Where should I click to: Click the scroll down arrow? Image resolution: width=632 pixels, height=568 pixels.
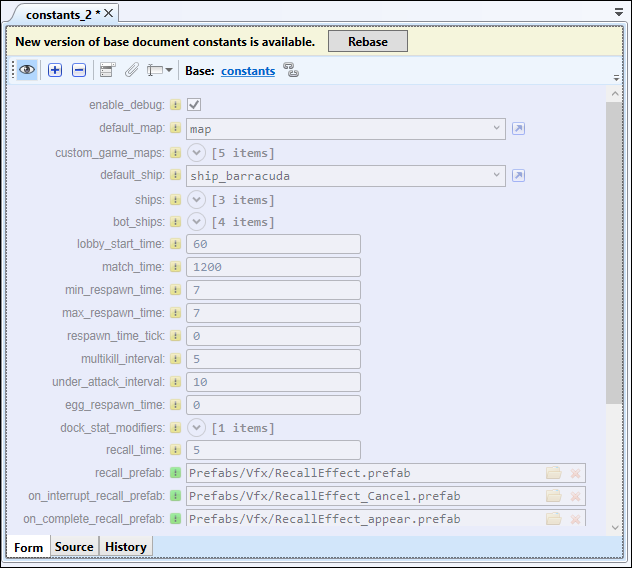(x=615, y=527)
